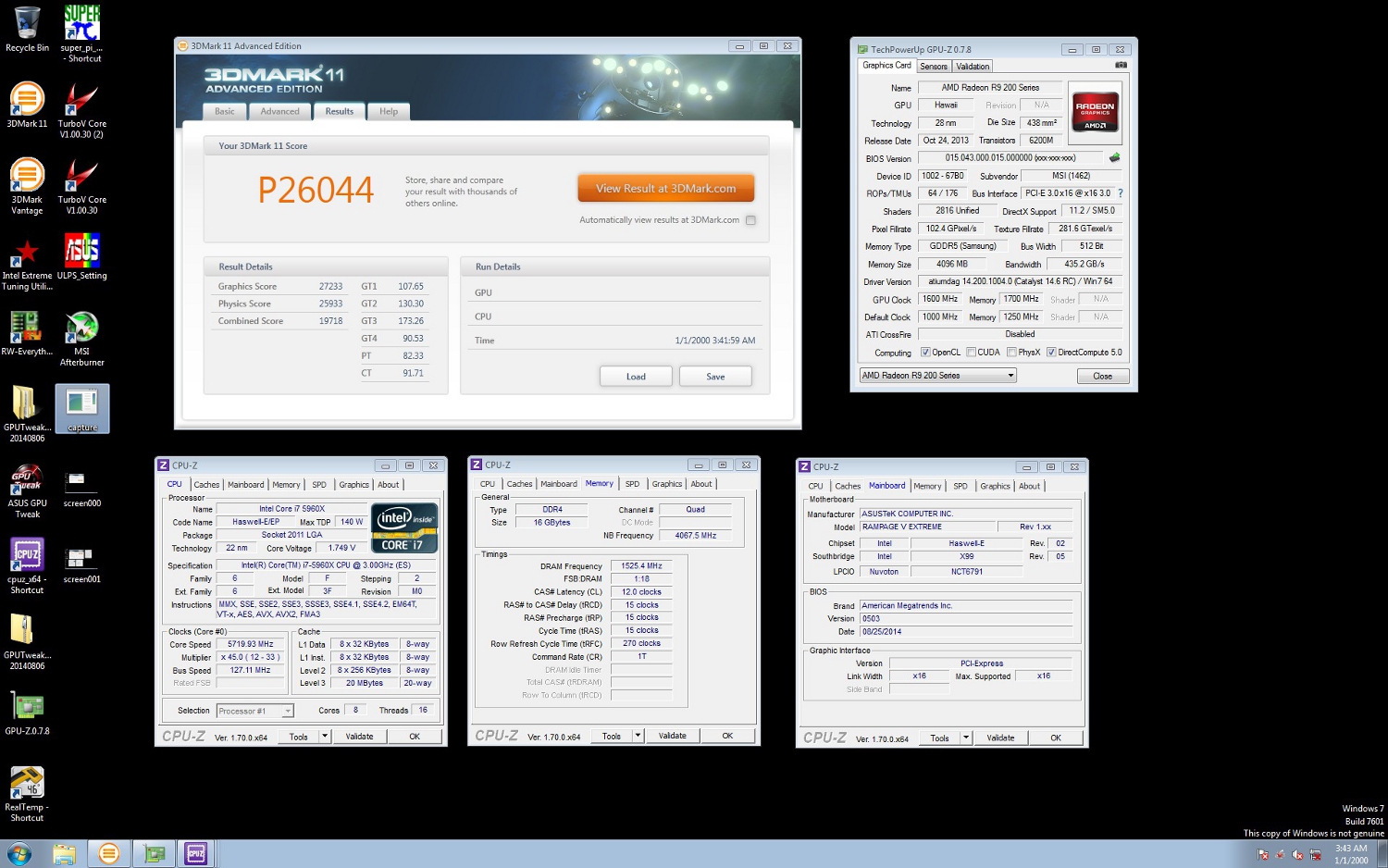The width and height of the screenshot is (1388, 868).
Task: Toggle automatically view results at 3DMark.com
Action: tap(750, 220)
